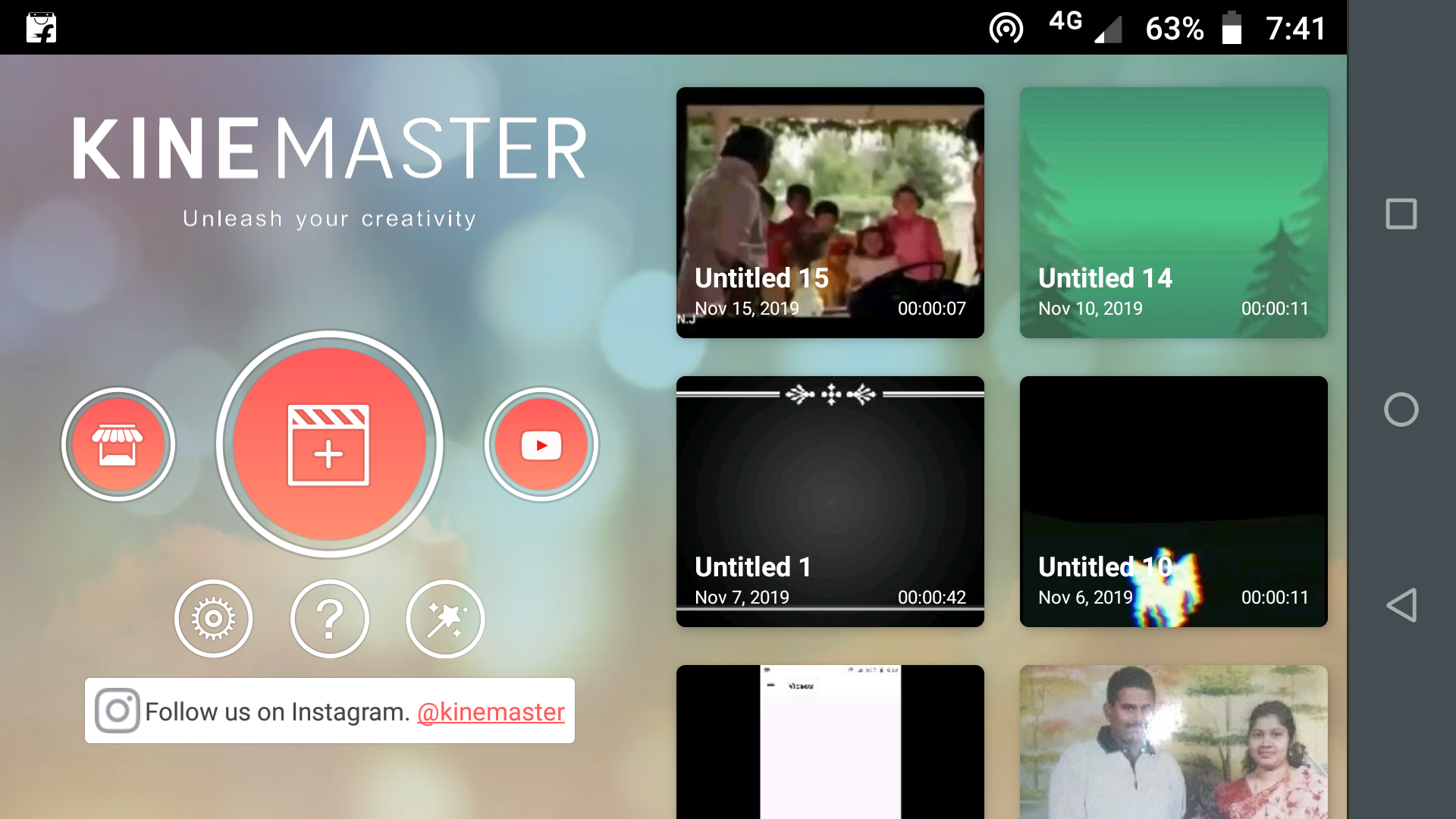
Task: Open the KineMaster Asset Store icon
Action: [x=118, y=444]
